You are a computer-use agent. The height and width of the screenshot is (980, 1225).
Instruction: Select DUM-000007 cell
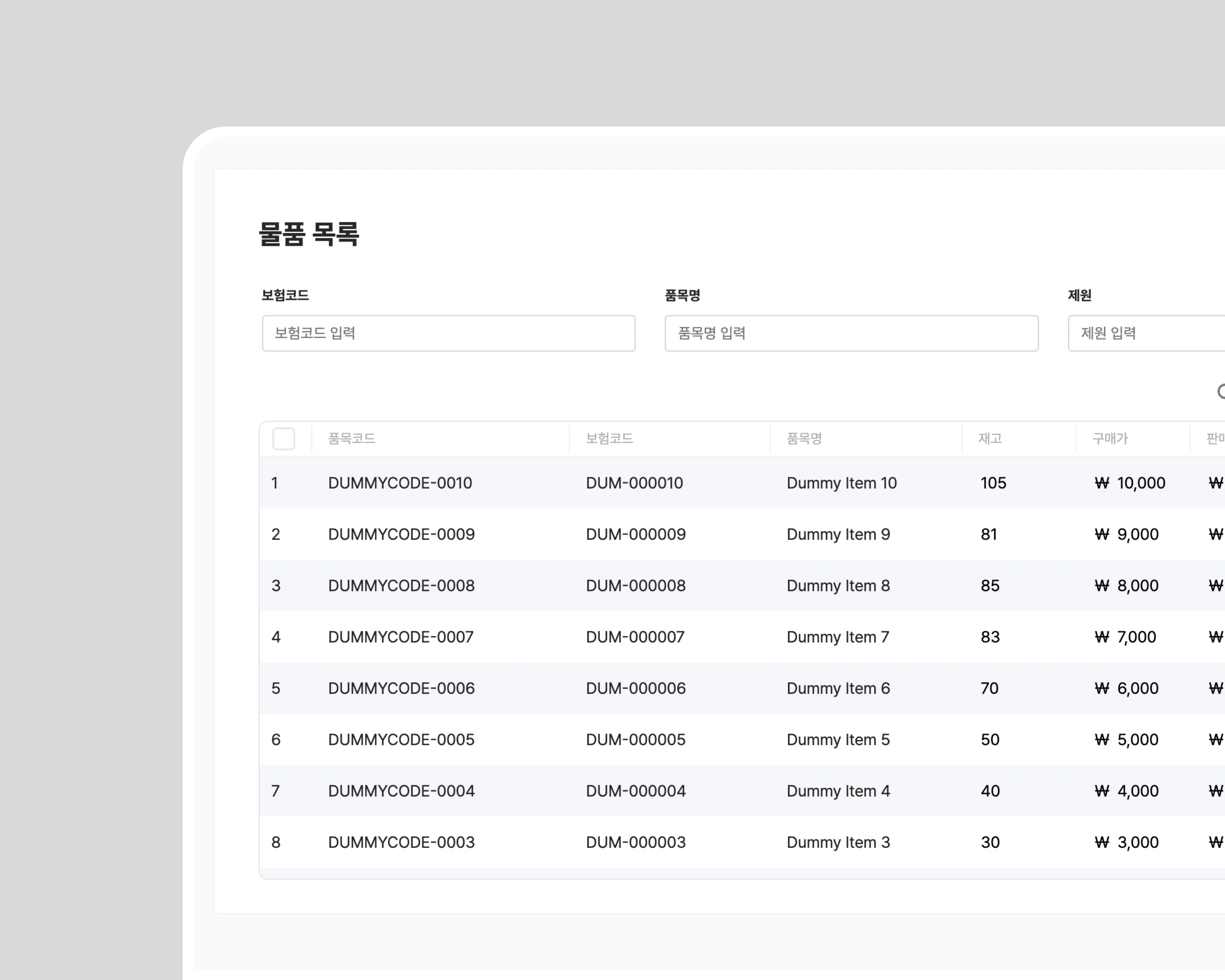[x=635, y=637]
